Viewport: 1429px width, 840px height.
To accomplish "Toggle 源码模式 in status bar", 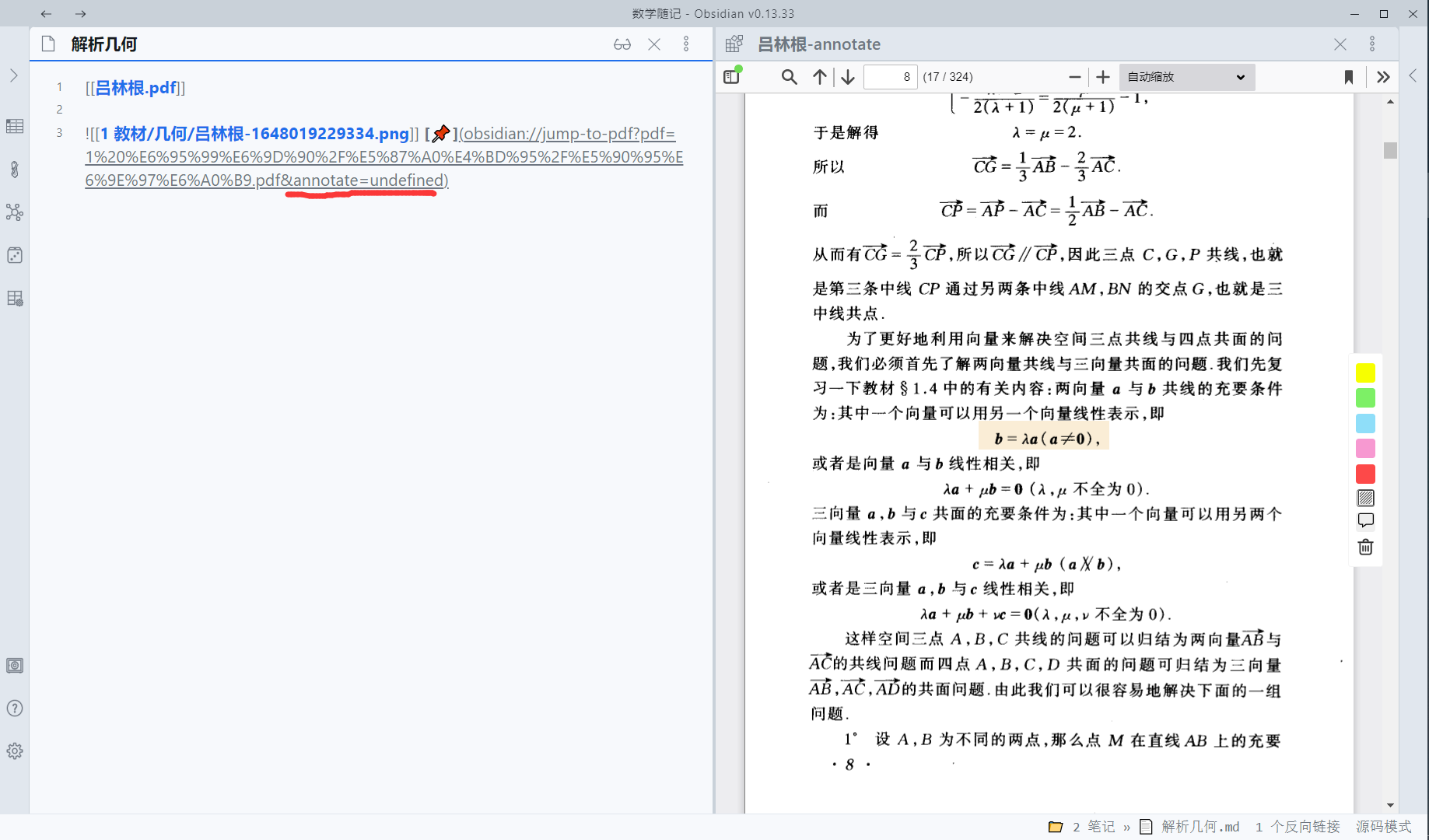I will tap(1383, 827).
